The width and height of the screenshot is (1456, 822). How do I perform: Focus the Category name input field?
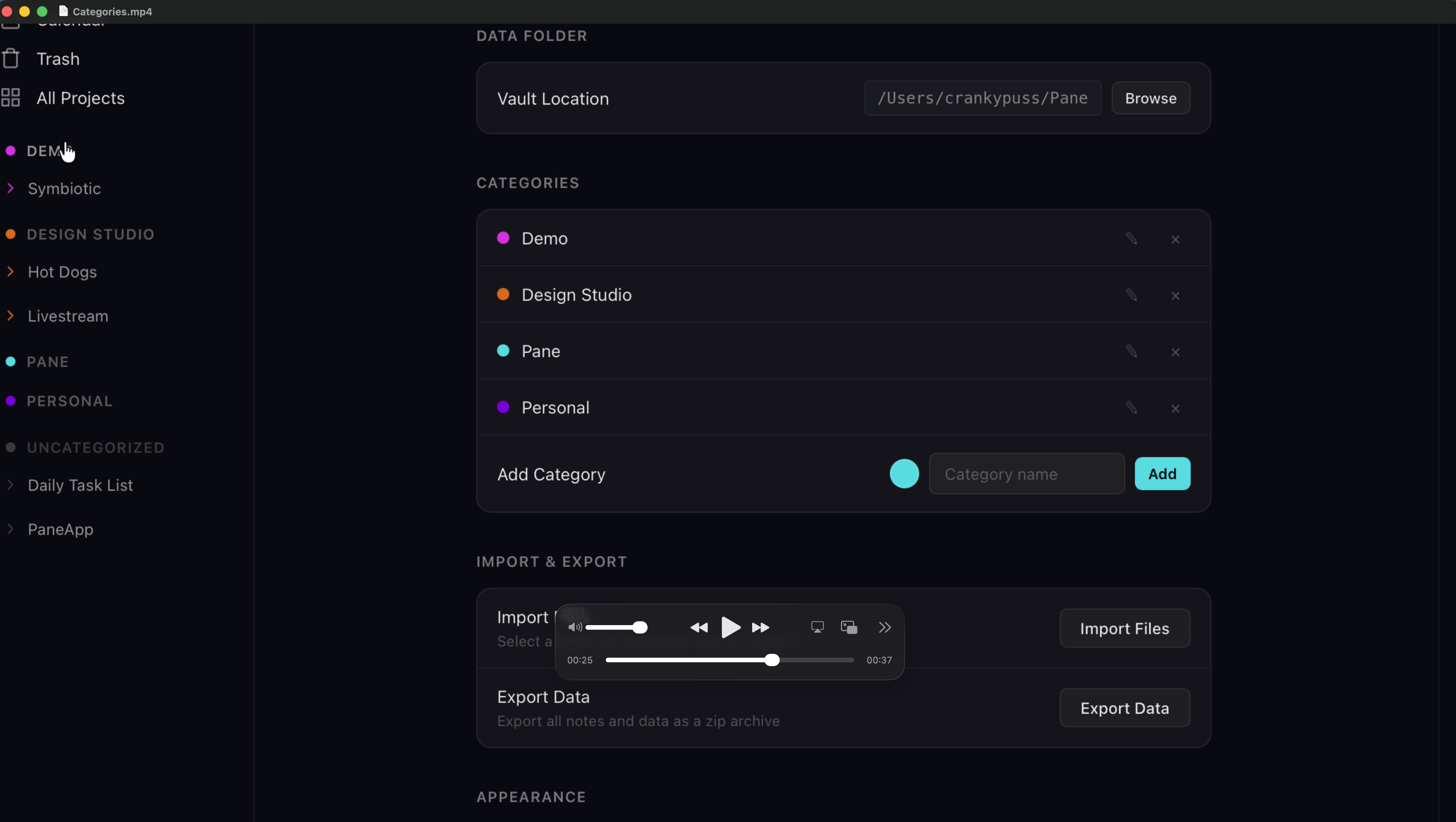(1026, 474)
